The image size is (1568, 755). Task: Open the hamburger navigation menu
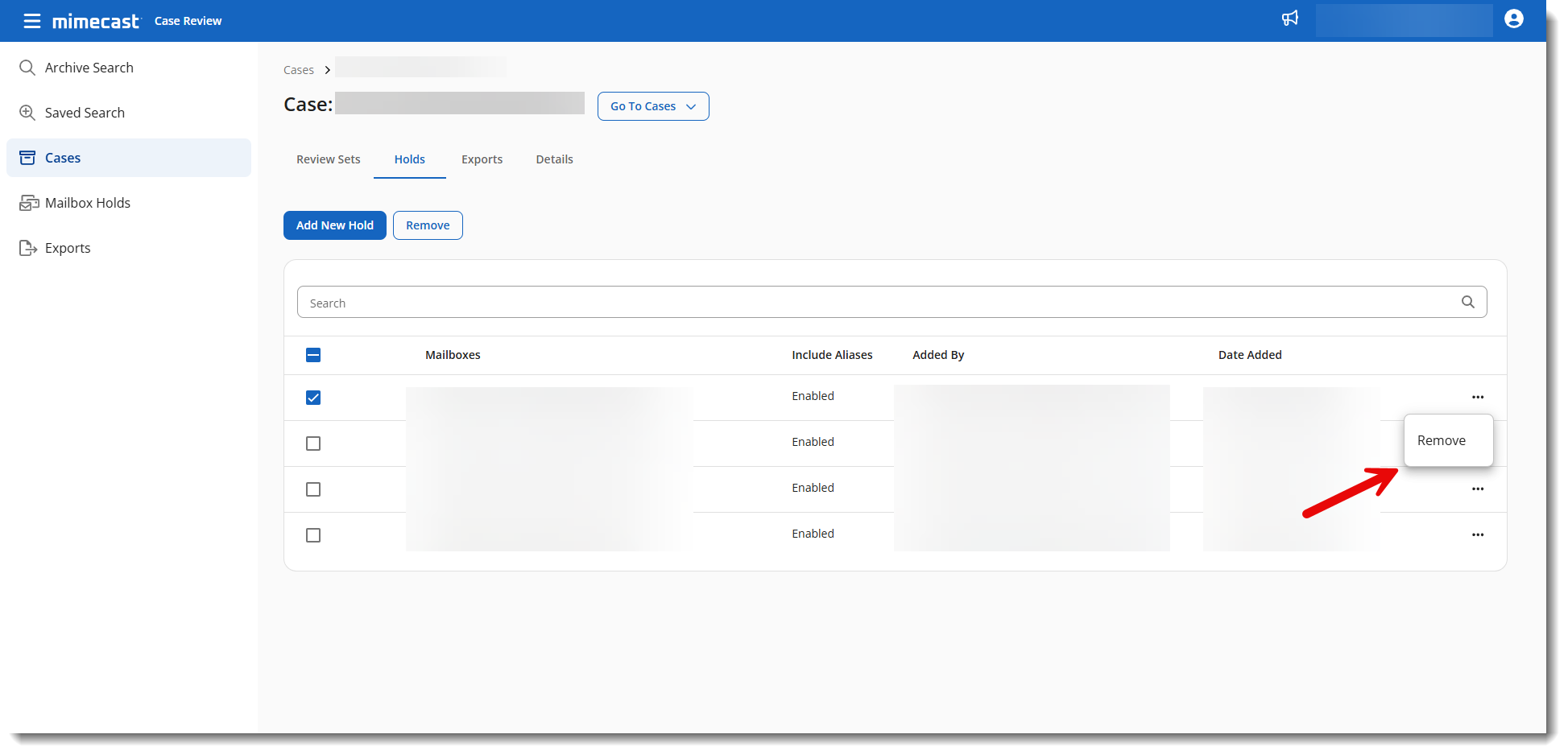click(x=31, y=21)
